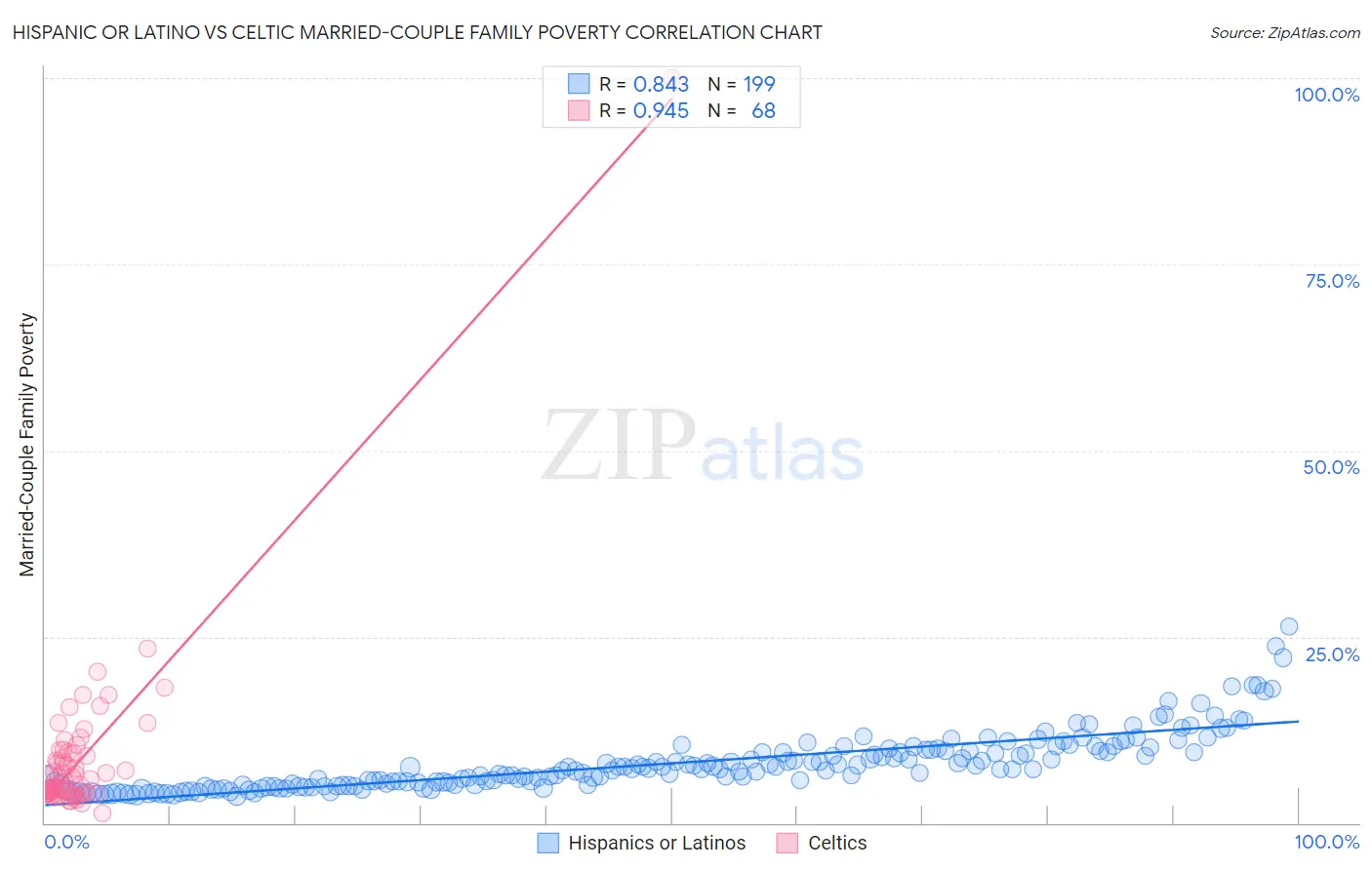
Task: Click the highest blue data point
Action: [x=1288, y=626]
